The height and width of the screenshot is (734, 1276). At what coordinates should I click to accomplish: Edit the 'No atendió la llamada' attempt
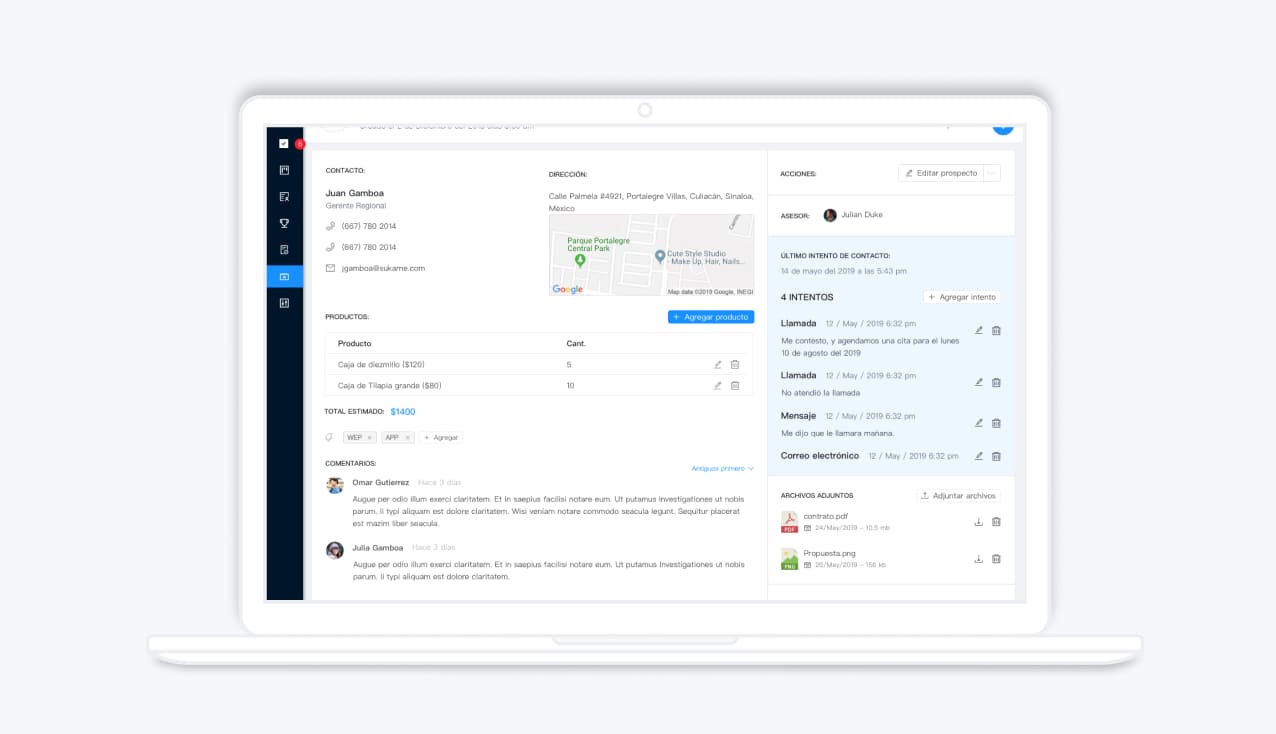979,383
